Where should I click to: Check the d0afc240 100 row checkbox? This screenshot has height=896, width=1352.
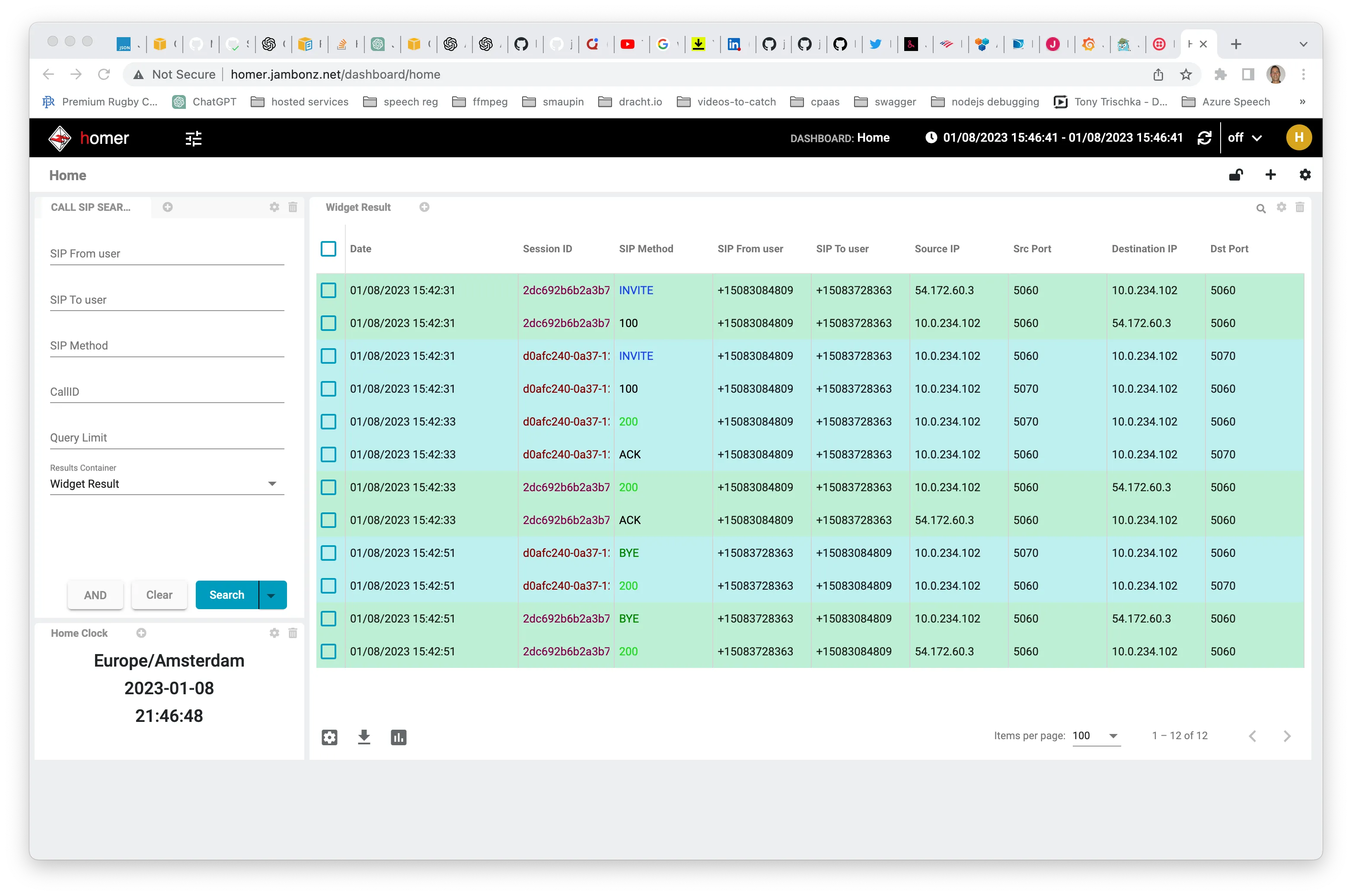click(328, 389)
